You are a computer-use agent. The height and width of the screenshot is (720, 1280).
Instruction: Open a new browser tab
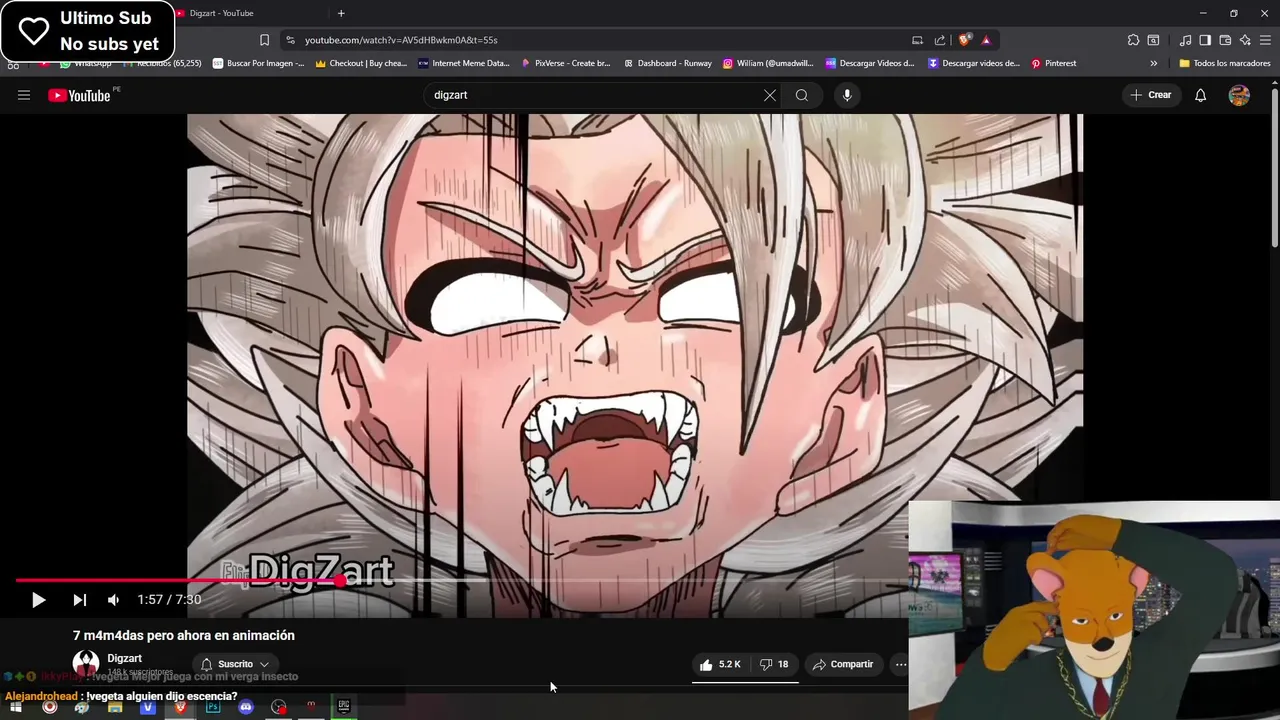pos(341,13)
